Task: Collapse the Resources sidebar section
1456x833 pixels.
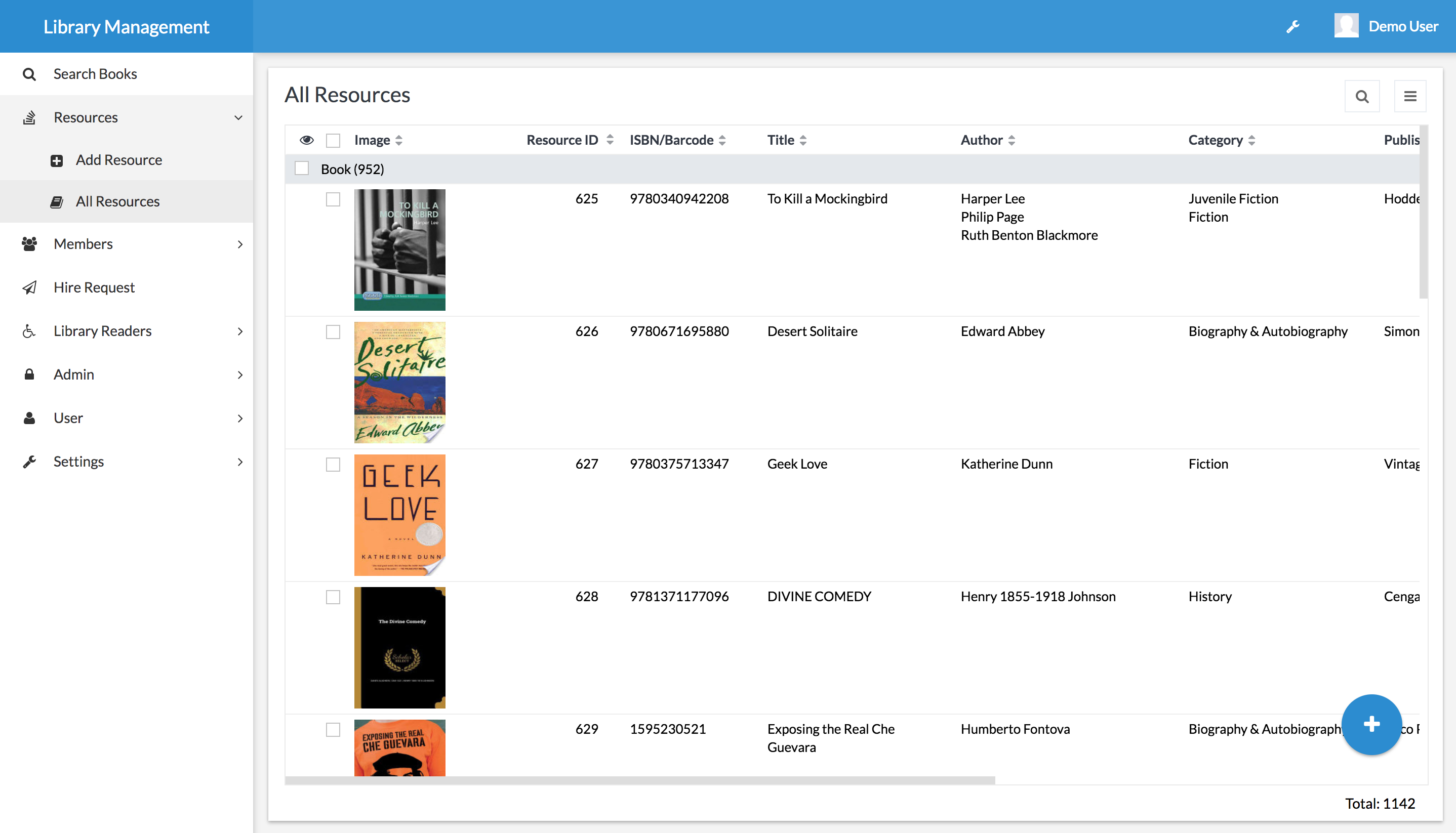Action: coord(238,118)
